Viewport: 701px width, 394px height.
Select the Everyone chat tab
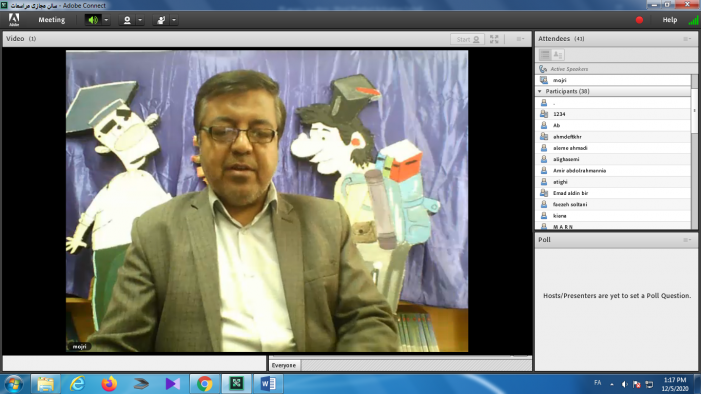284,365
